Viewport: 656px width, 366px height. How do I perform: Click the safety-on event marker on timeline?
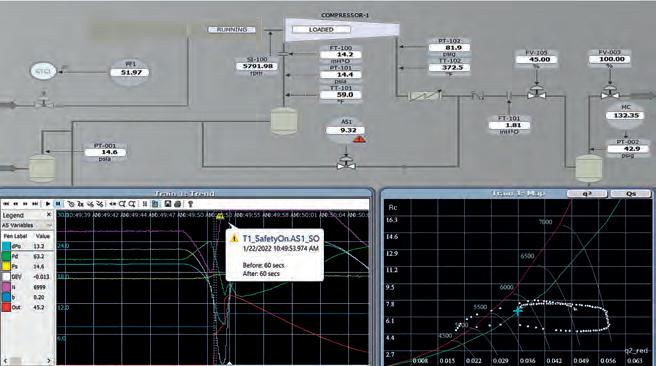pos(220,216)
